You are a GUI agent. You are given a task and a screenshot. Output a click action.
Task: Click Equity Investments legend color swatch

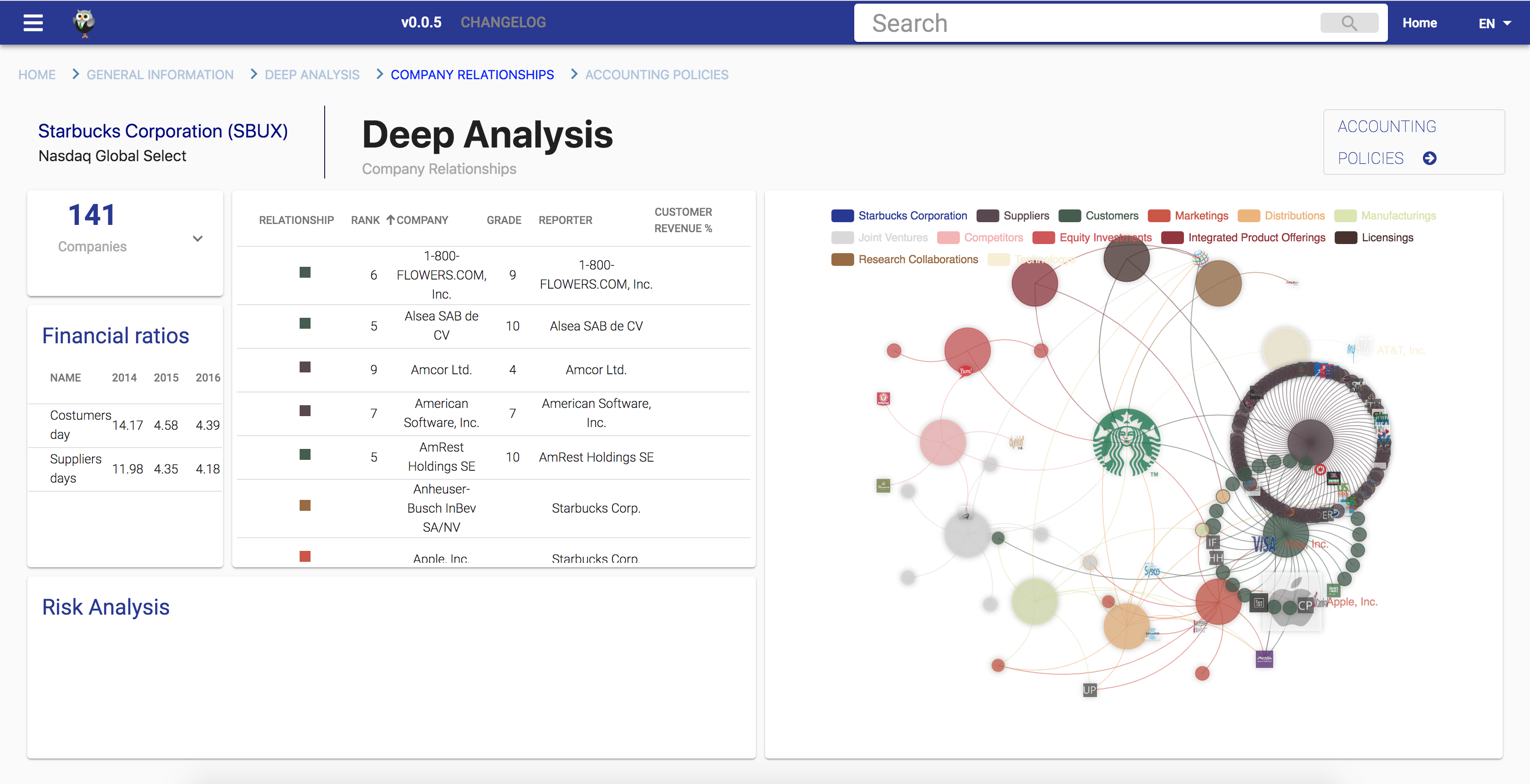[x=1043, y=238]
